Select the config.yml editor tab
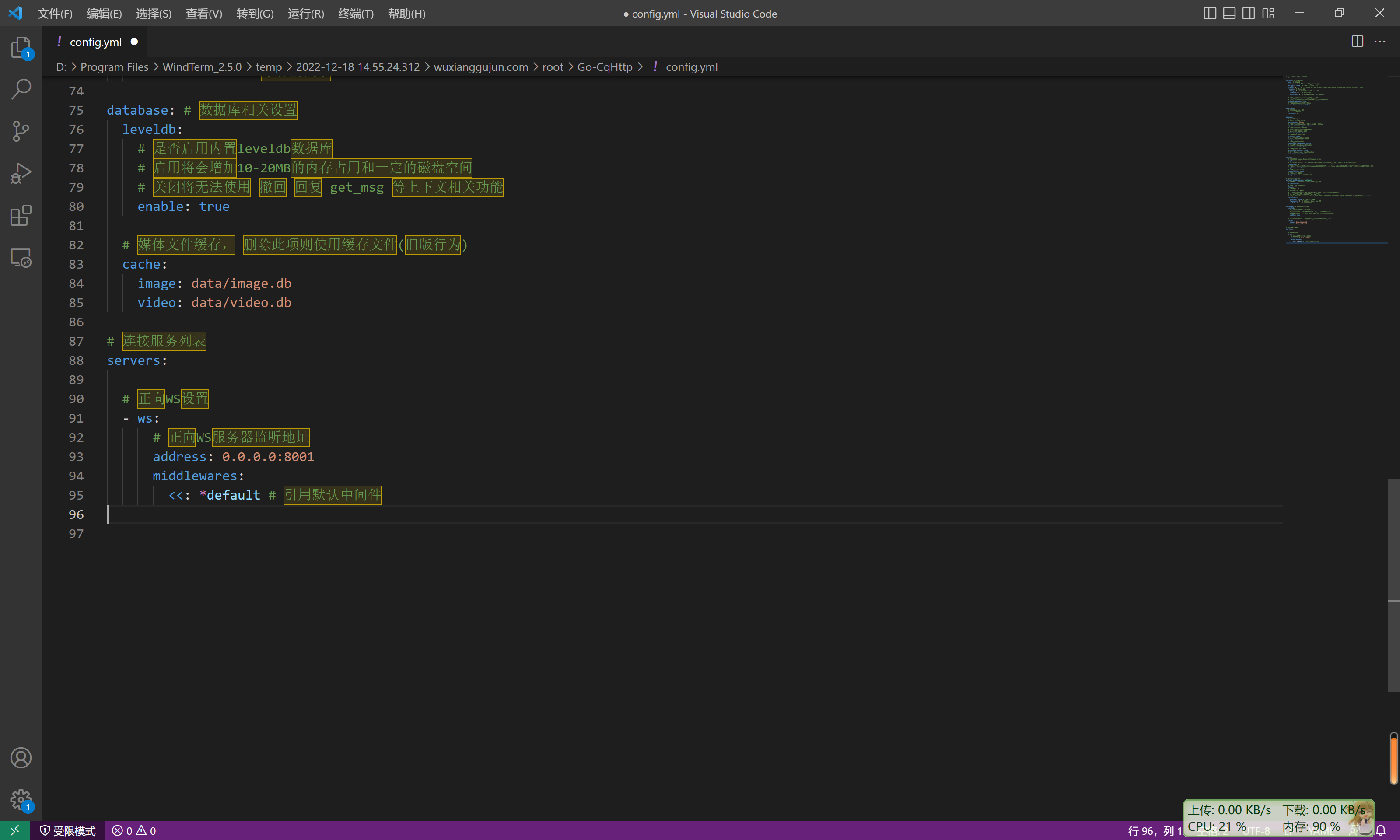 (x=96, y=42)
